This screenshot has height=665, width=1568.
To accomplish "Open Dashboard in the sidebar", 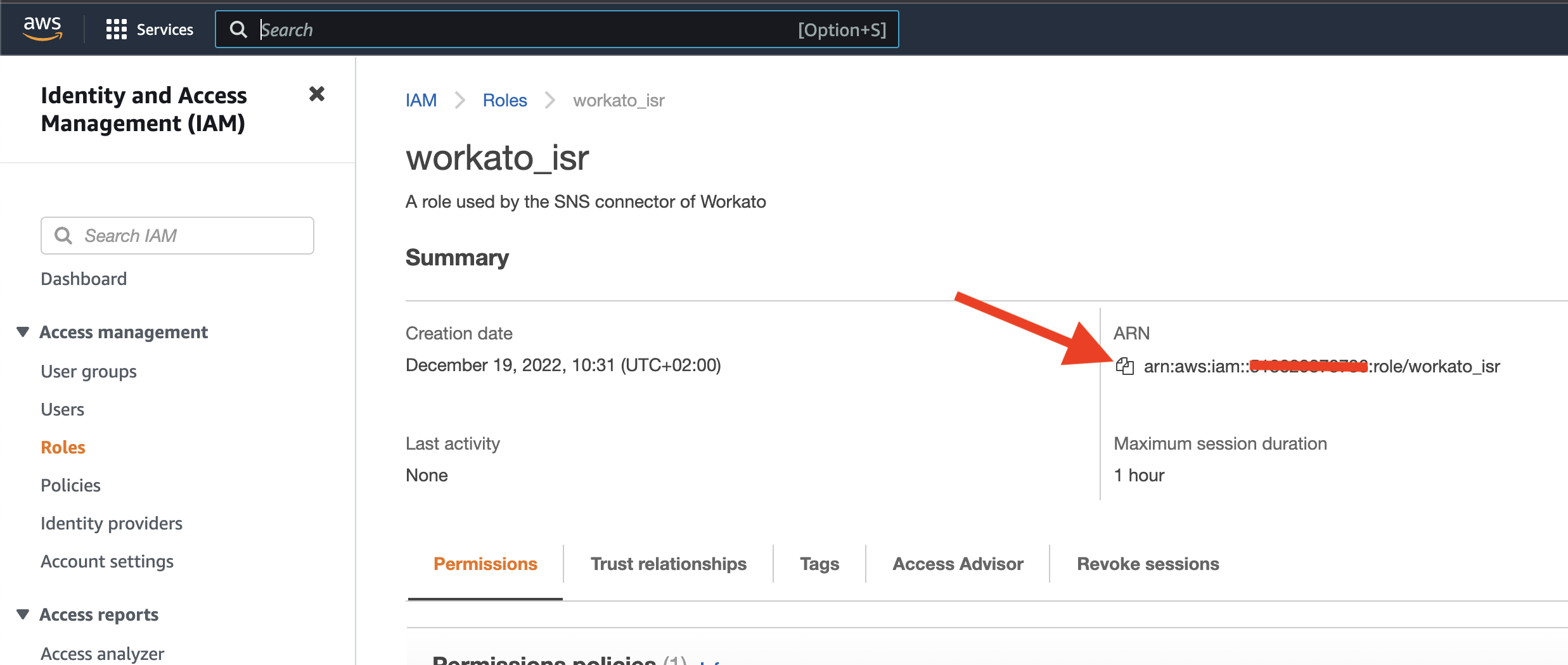I will [x=84, y=279].
